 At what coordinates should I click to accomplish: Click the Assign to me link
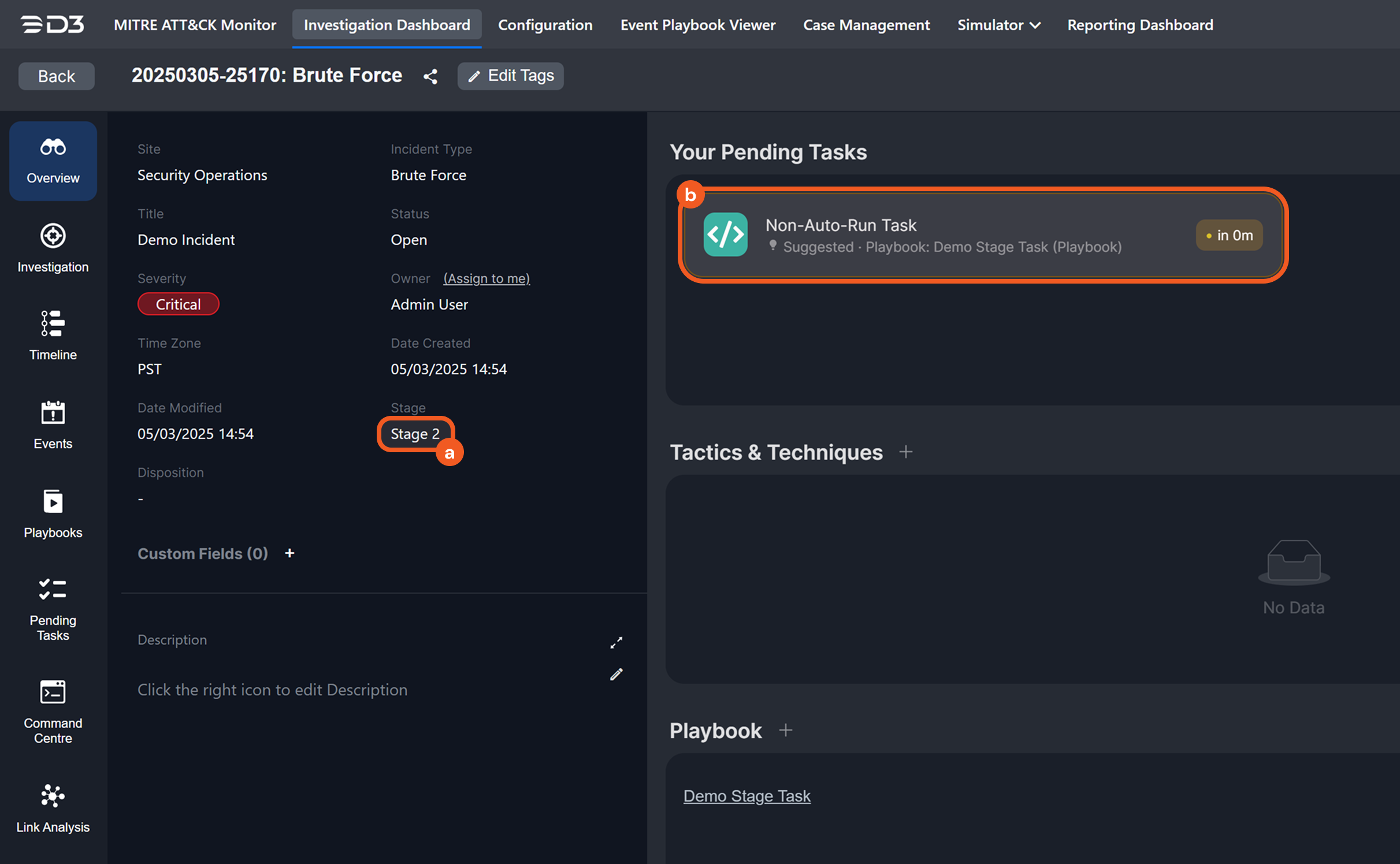click(x=486, y=278)
